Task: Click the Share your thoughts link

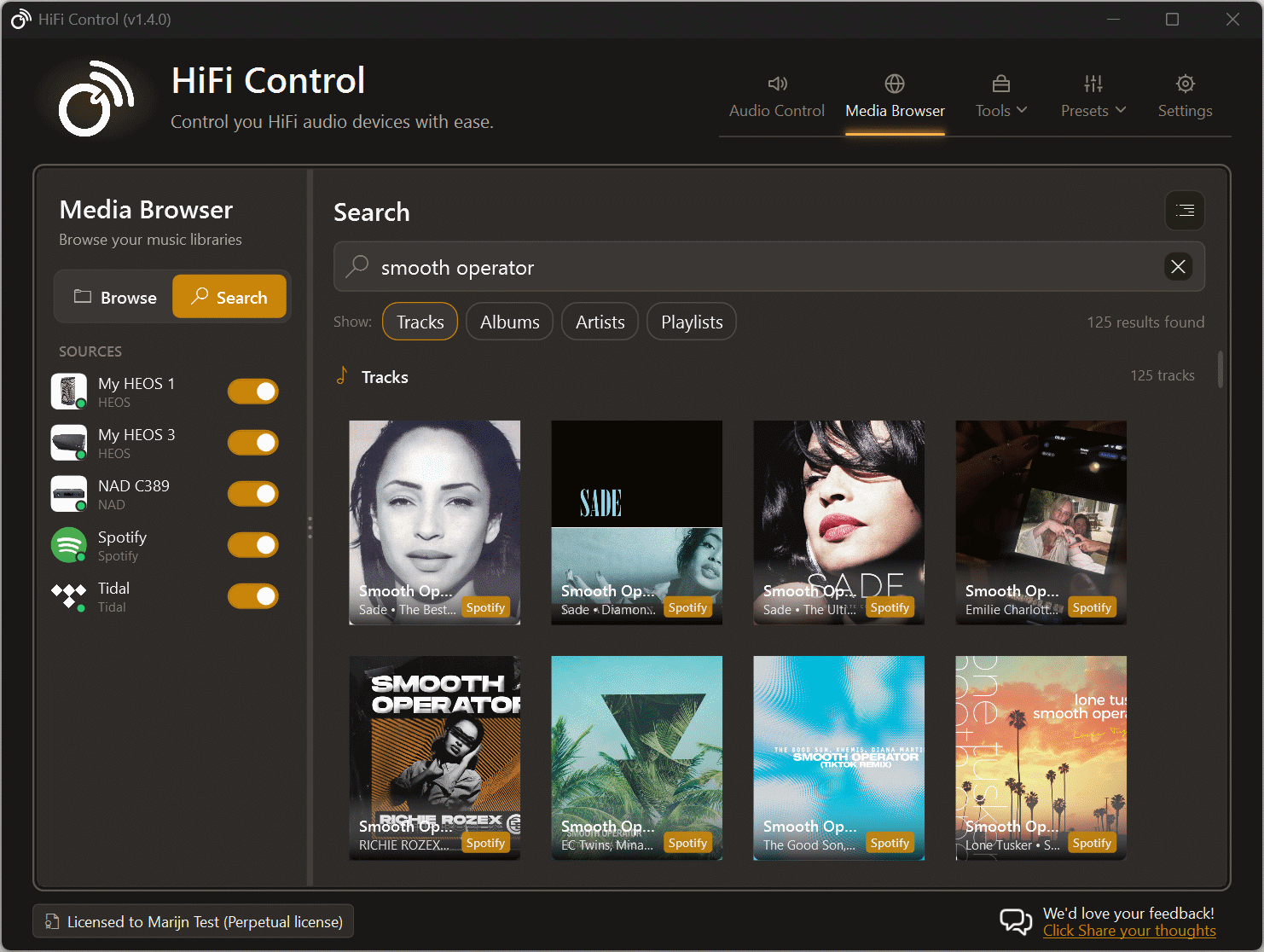Action: [1129, 931]
